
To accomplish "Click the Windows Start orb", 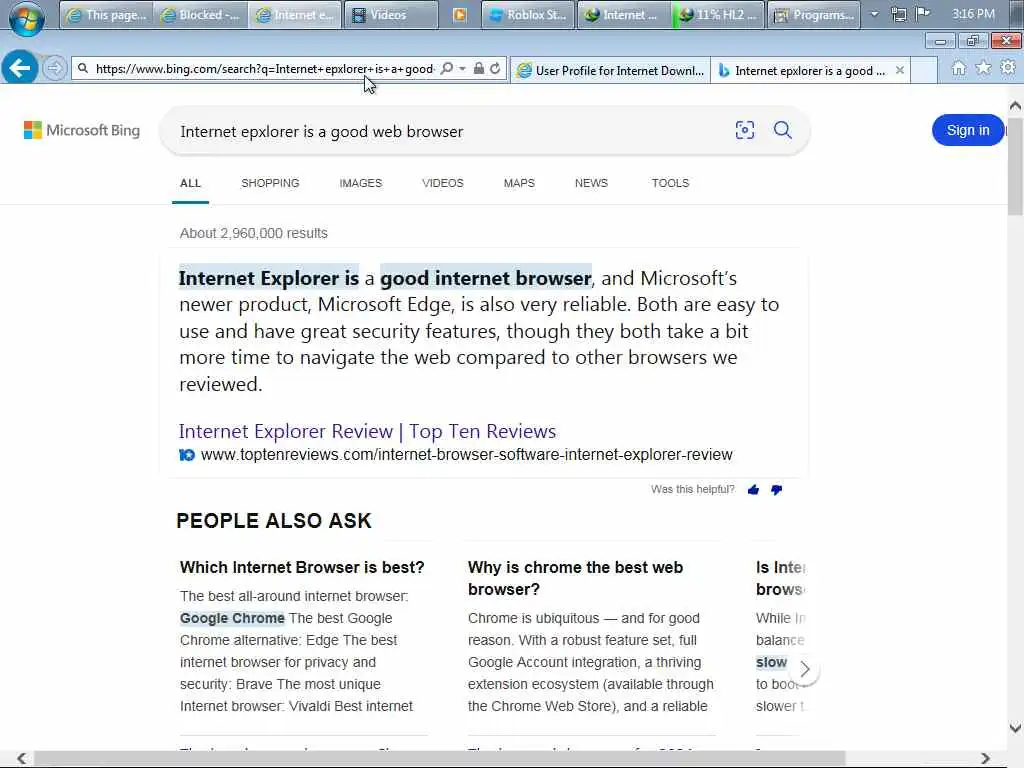I will pos(27,17).
